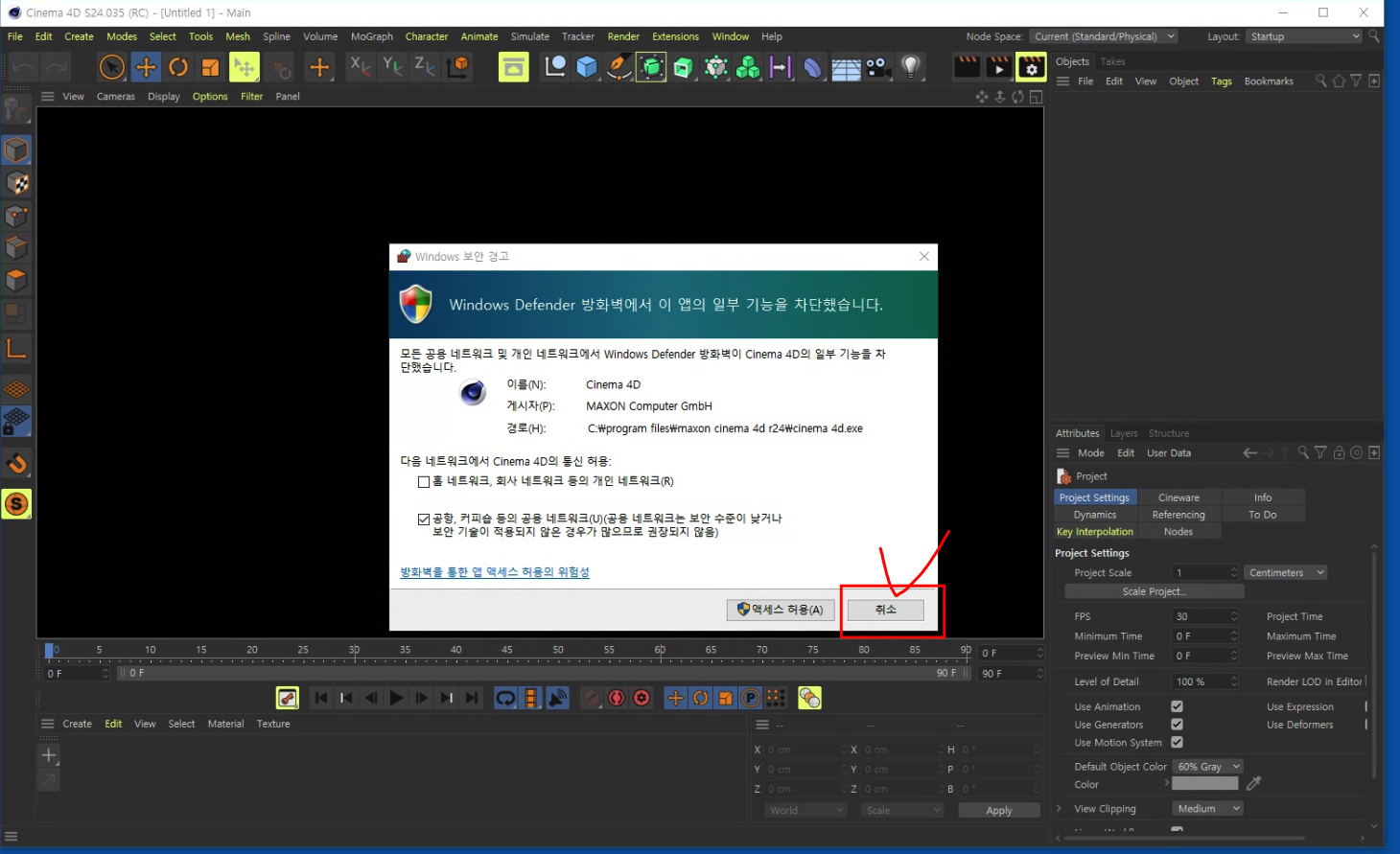This screenshot has height=854, width=1400.
Task: Activate the Scale tool in top toolbar
Action: click(210, 67)
